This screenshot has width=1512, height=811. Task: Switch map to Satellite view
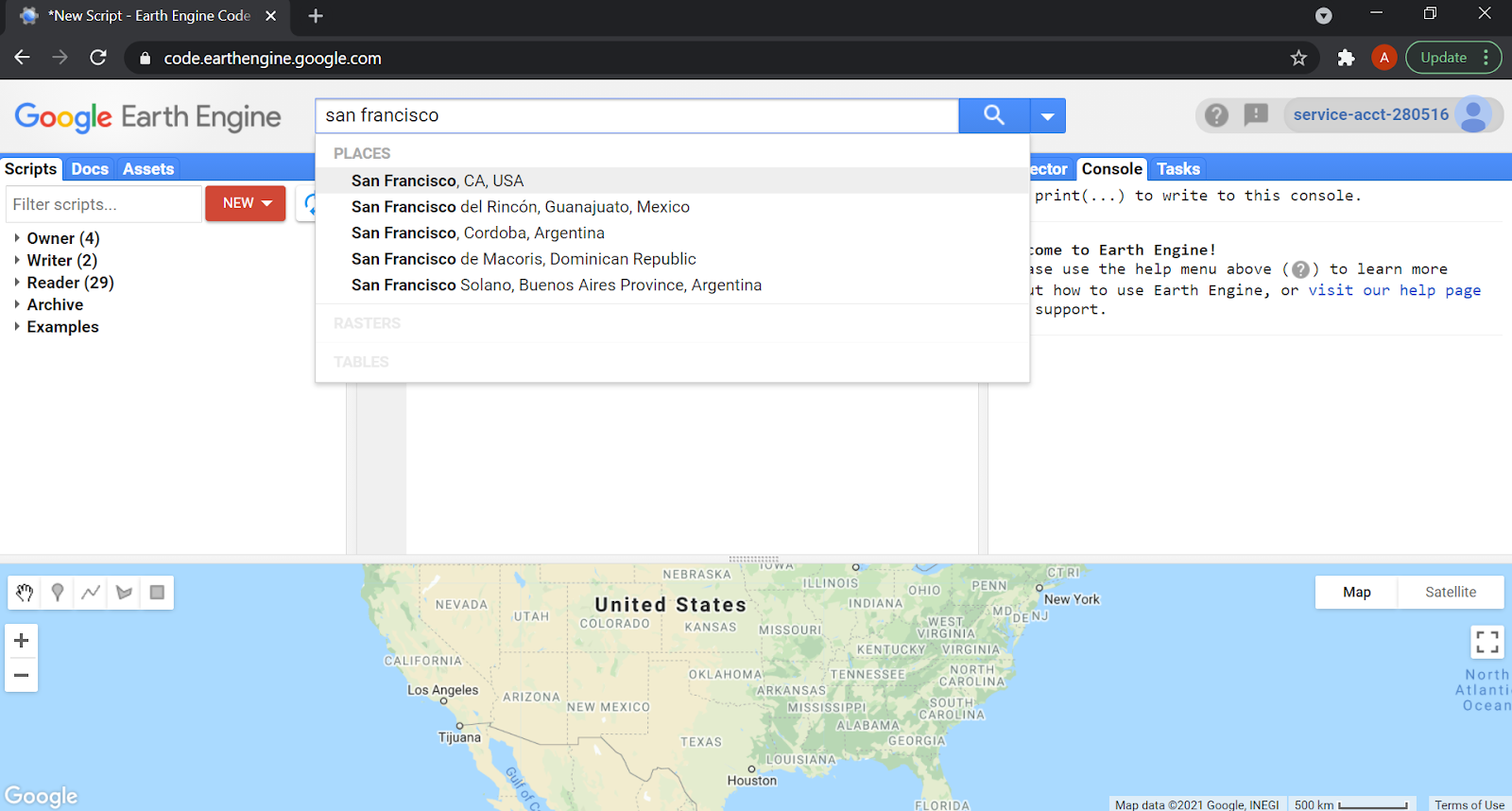pyautogui.click(x=1450, y=593)
